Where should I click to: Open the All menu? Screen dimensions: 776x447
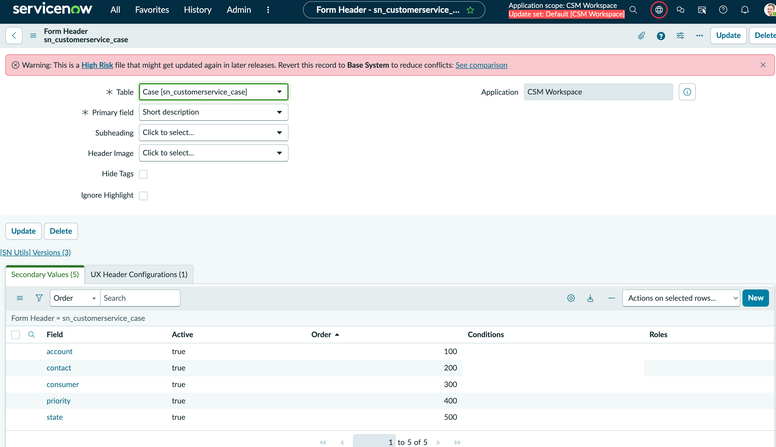pos(115,10)
